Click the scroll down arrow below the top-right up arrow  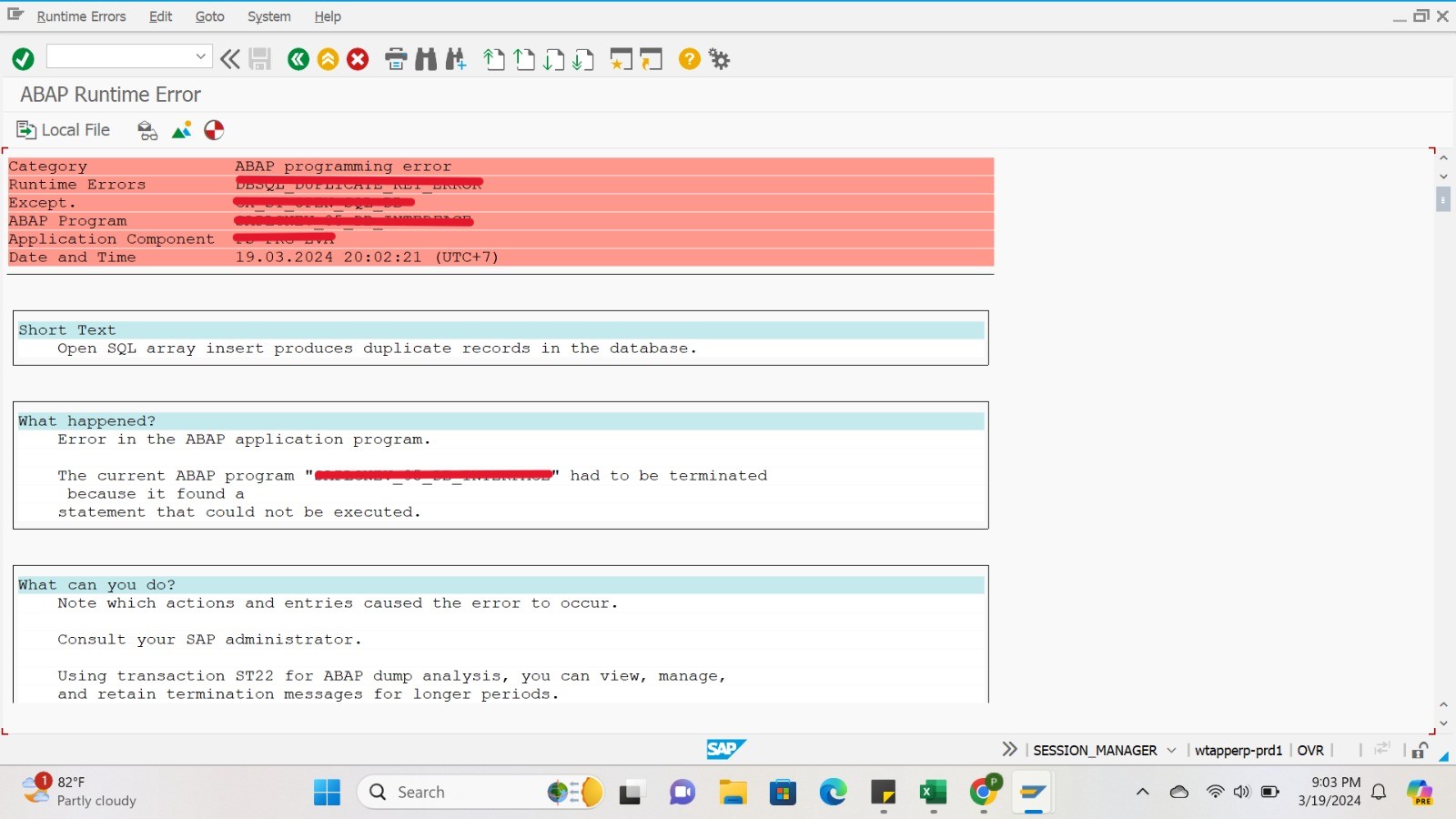[x=1443, y=177]
